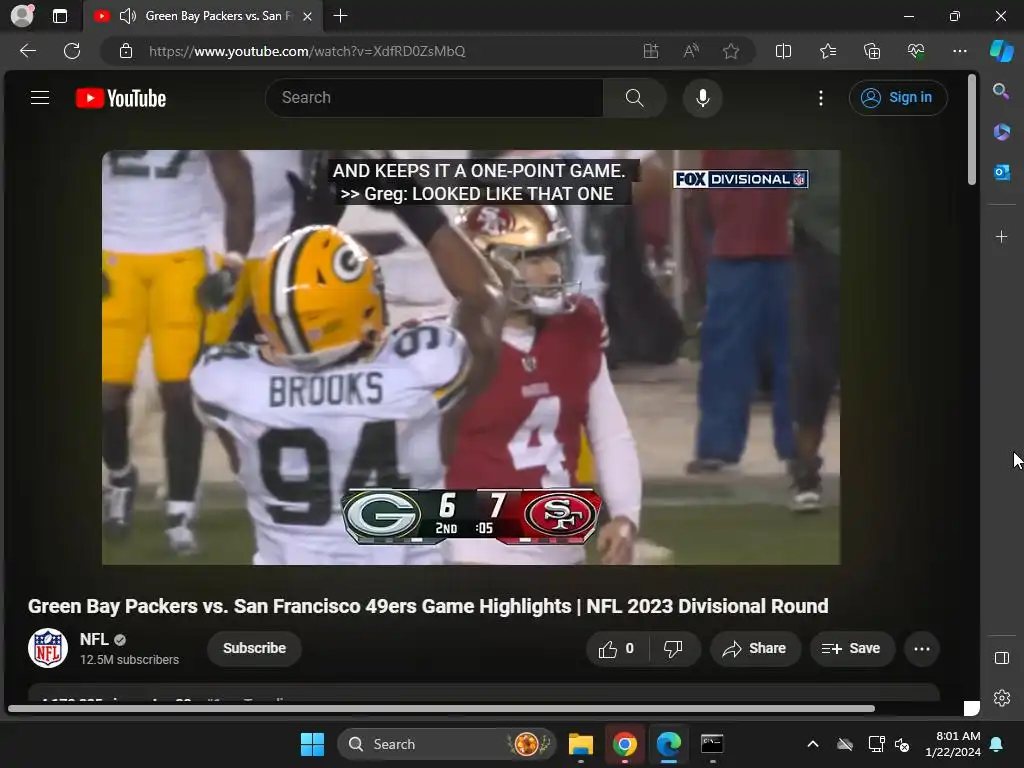Open Edge Collections
Screen dimensions: 1024x768
[x=872, y=51]
